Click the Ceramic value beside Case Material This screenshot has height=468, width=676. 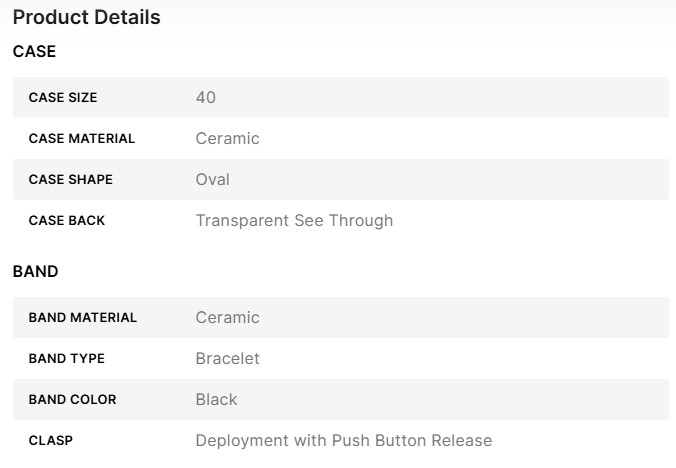coord(227,139)
